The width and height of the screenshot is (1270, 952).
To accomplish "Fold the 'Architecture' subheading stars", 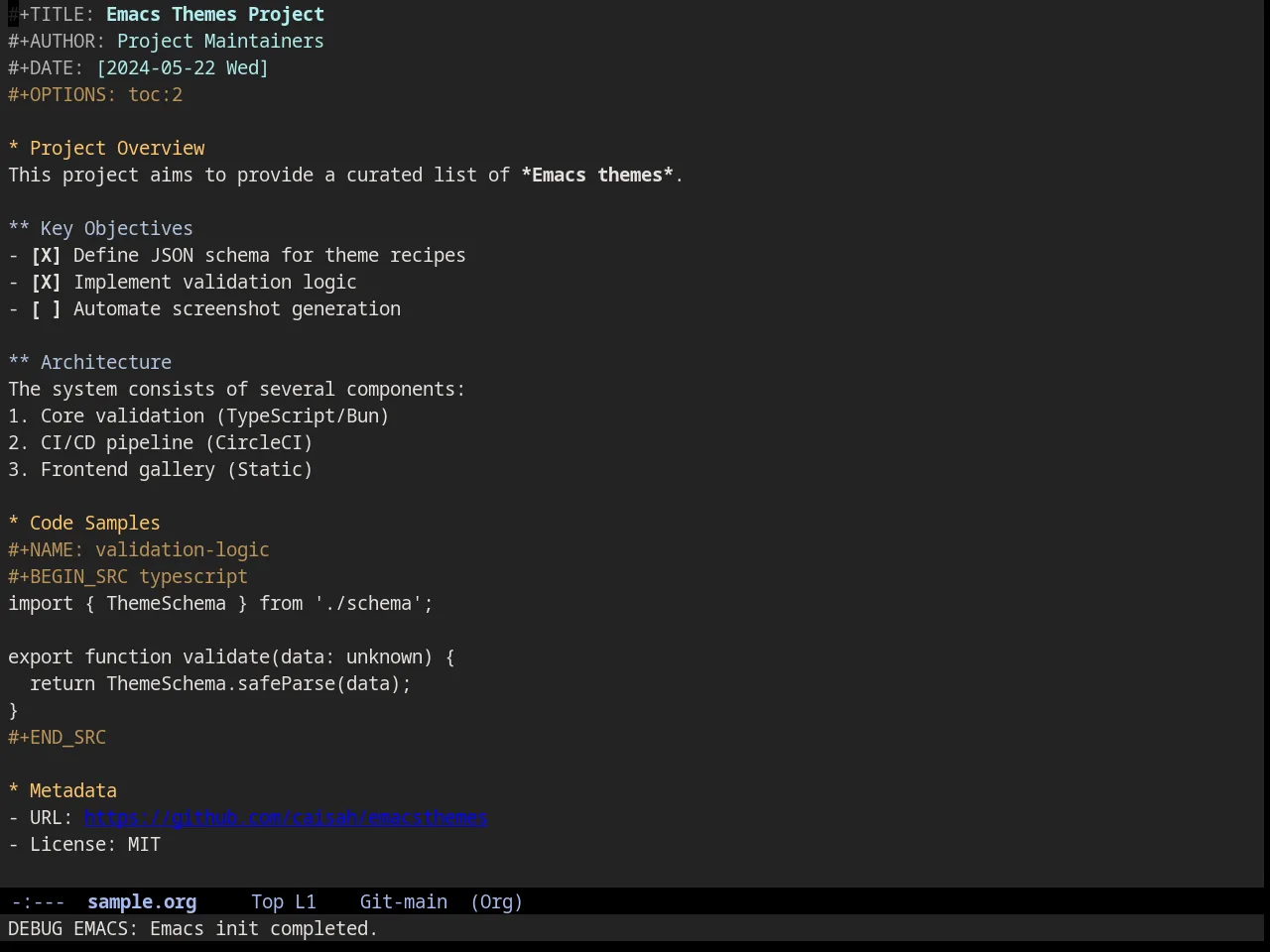I will coord(19,363).
